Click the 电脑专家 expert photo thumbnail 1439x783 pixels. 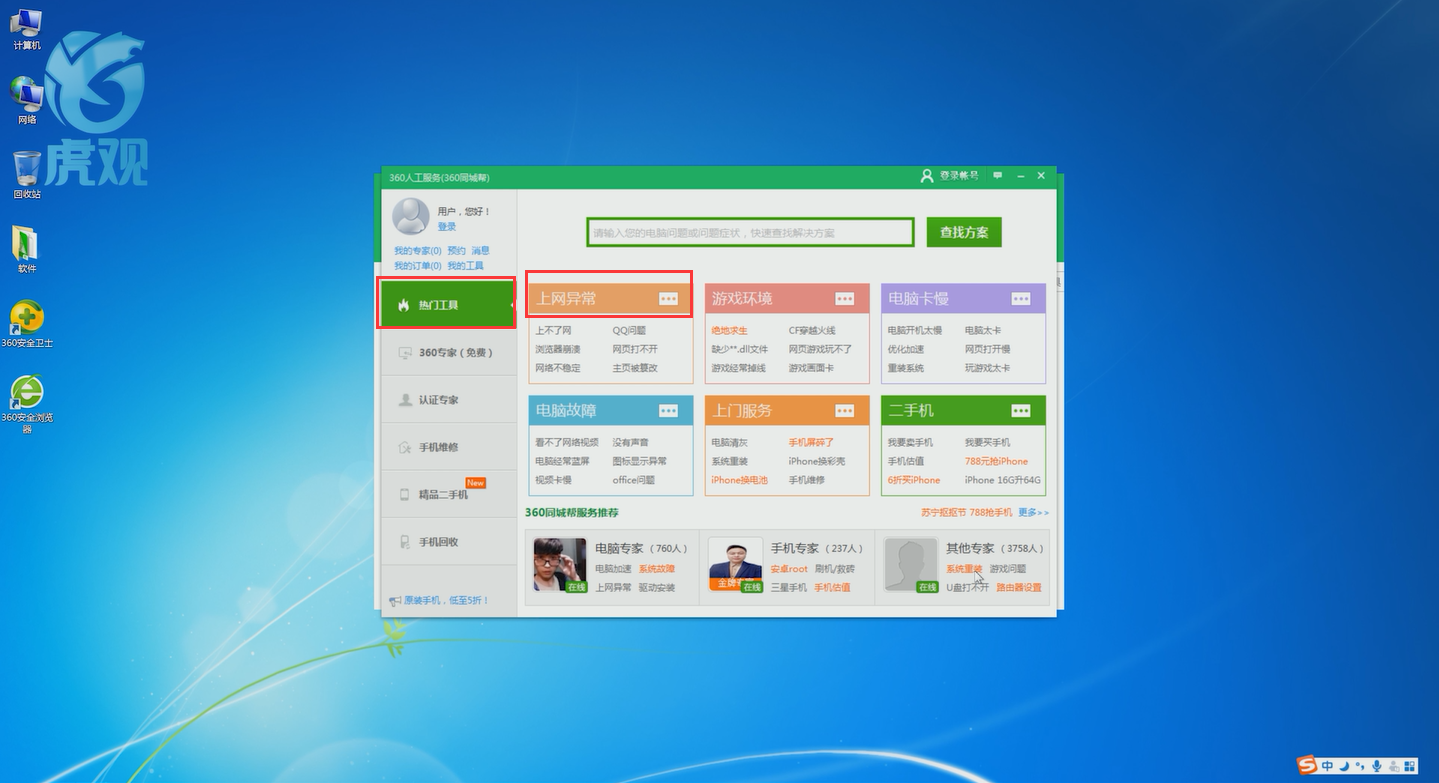[x=559, y=565]
